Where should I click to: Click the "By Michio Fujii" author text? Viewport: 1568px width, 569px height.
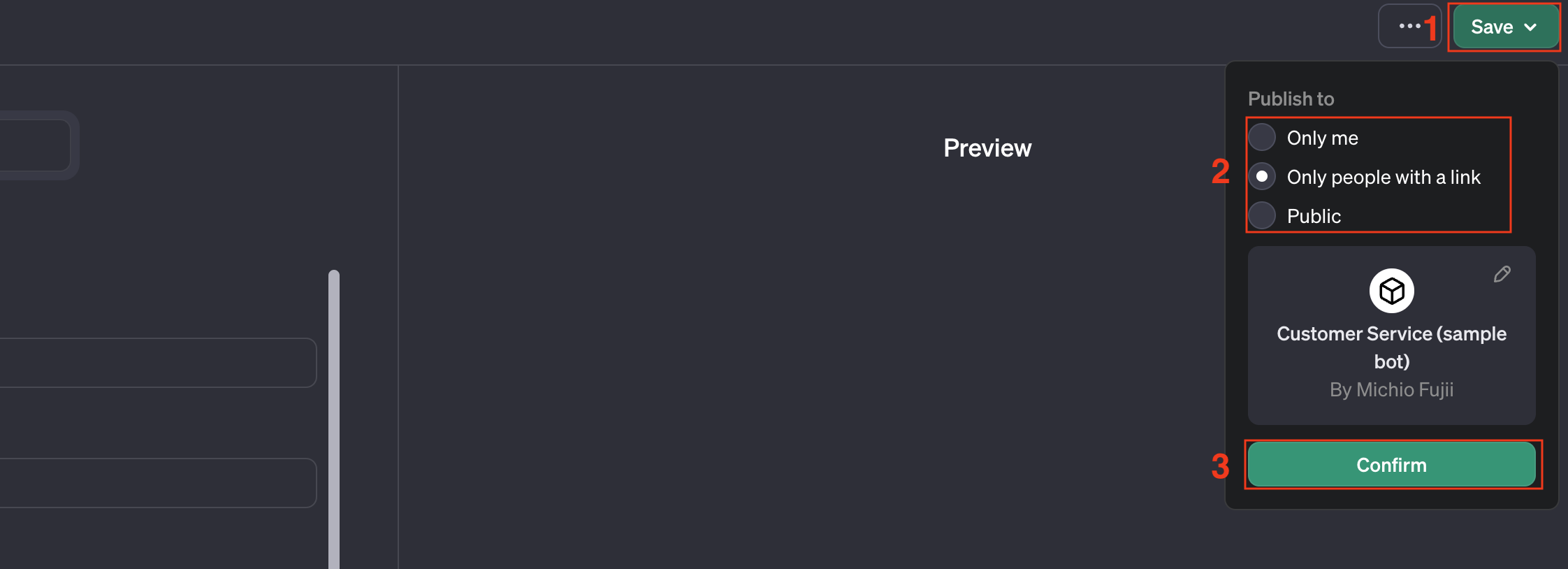click(1391, 389)
